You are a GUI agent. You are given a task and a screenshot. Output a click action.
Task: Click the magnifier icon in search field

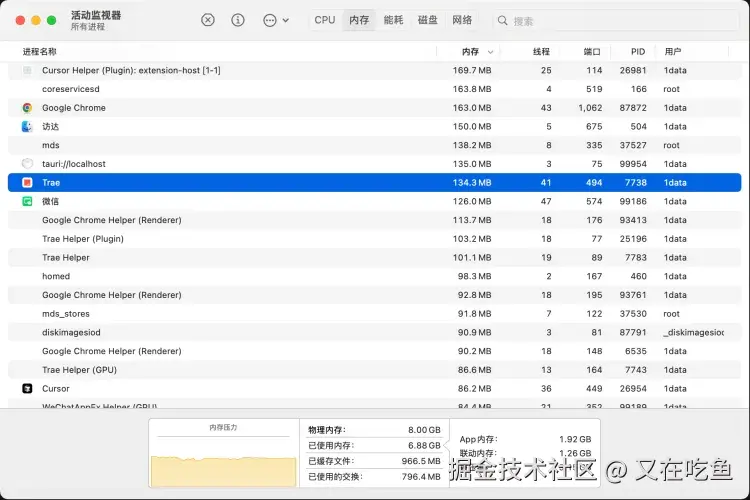click(502, 21)
